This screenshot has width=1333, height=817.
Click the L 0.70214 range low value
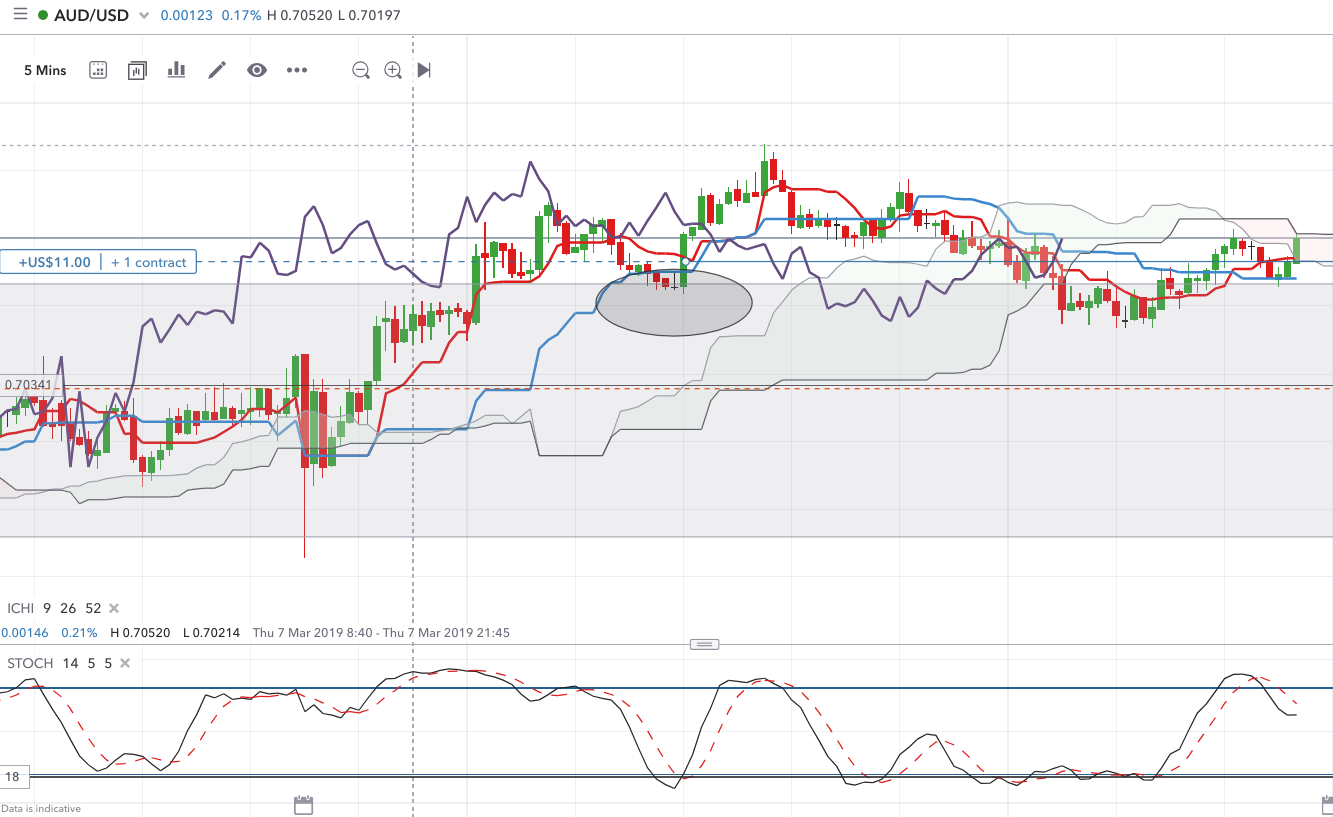point(210,633)
